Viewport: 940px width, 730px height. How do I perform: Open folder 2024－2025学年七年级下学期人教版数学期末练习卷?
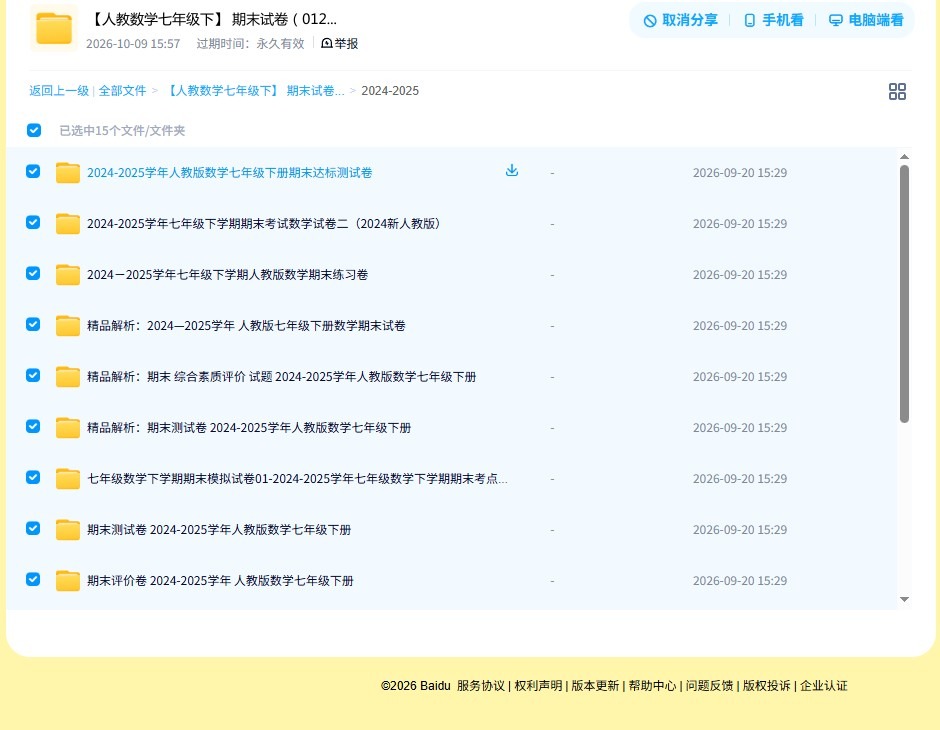227,274
